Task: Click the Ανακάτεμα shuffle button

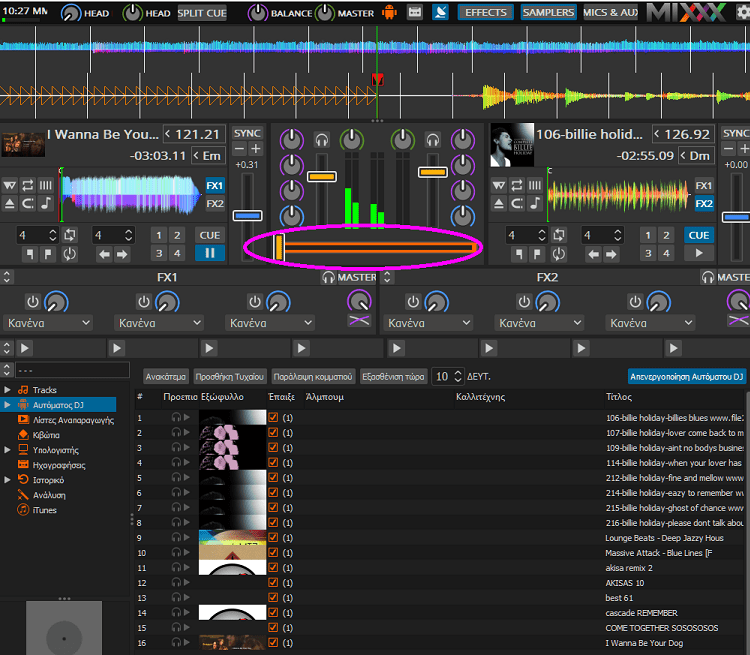Action: [165, 377]
